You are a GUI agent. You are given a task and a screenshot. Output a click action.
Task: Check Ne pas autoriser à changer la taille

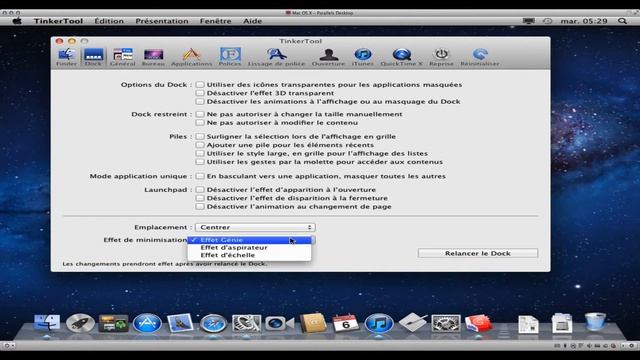200,114
